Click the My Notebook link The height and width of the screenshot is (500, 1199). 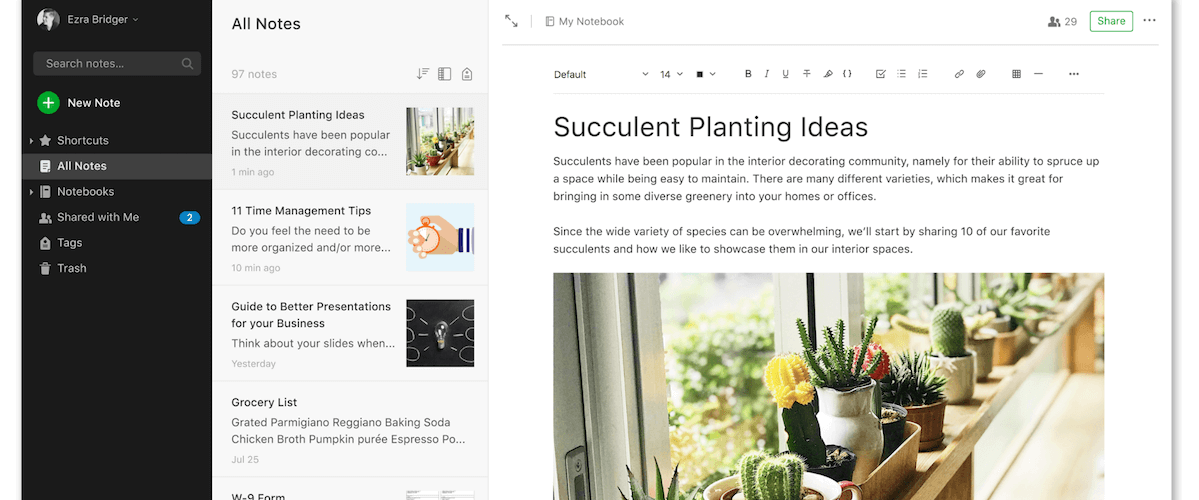(x=591, y=21)
